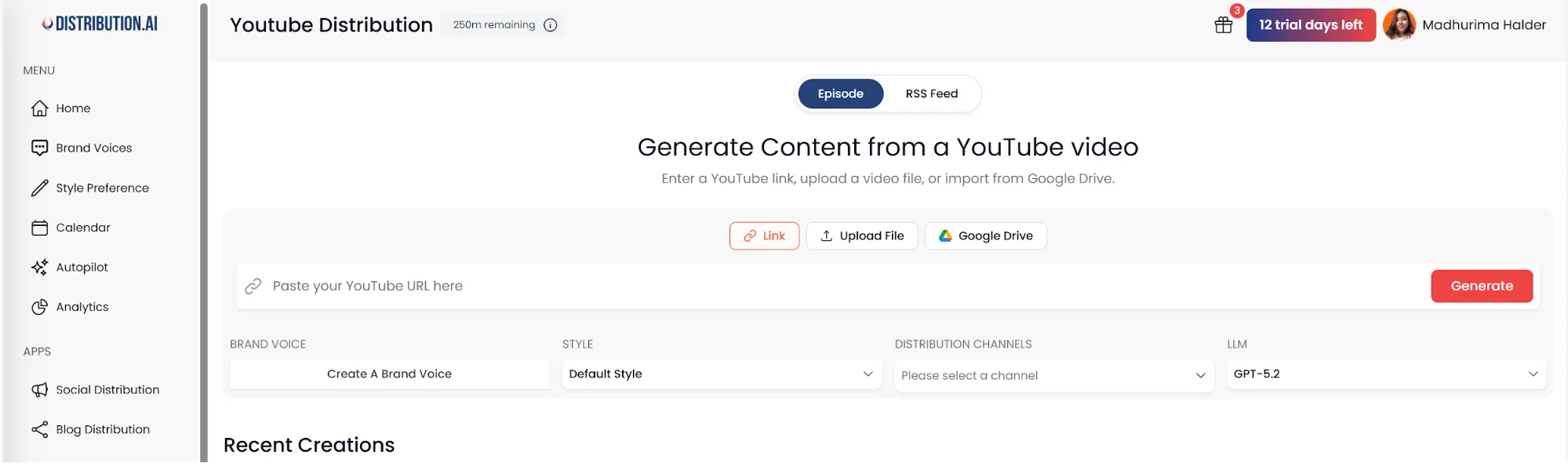Open Autopilot from the sidebar
1568x463 pixels.
(x=82, y=267)
